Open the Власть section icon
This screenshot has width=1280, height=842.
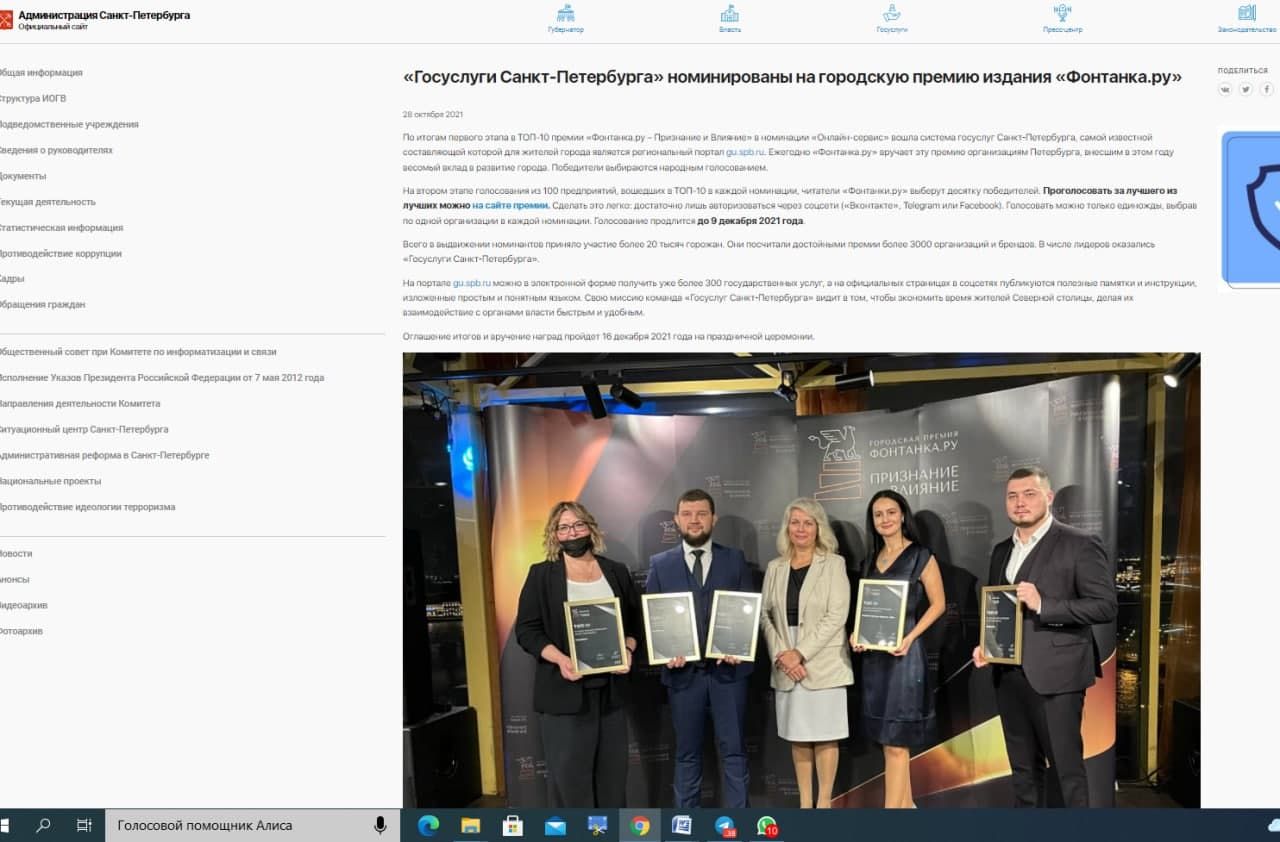click(x=730, y=13)
